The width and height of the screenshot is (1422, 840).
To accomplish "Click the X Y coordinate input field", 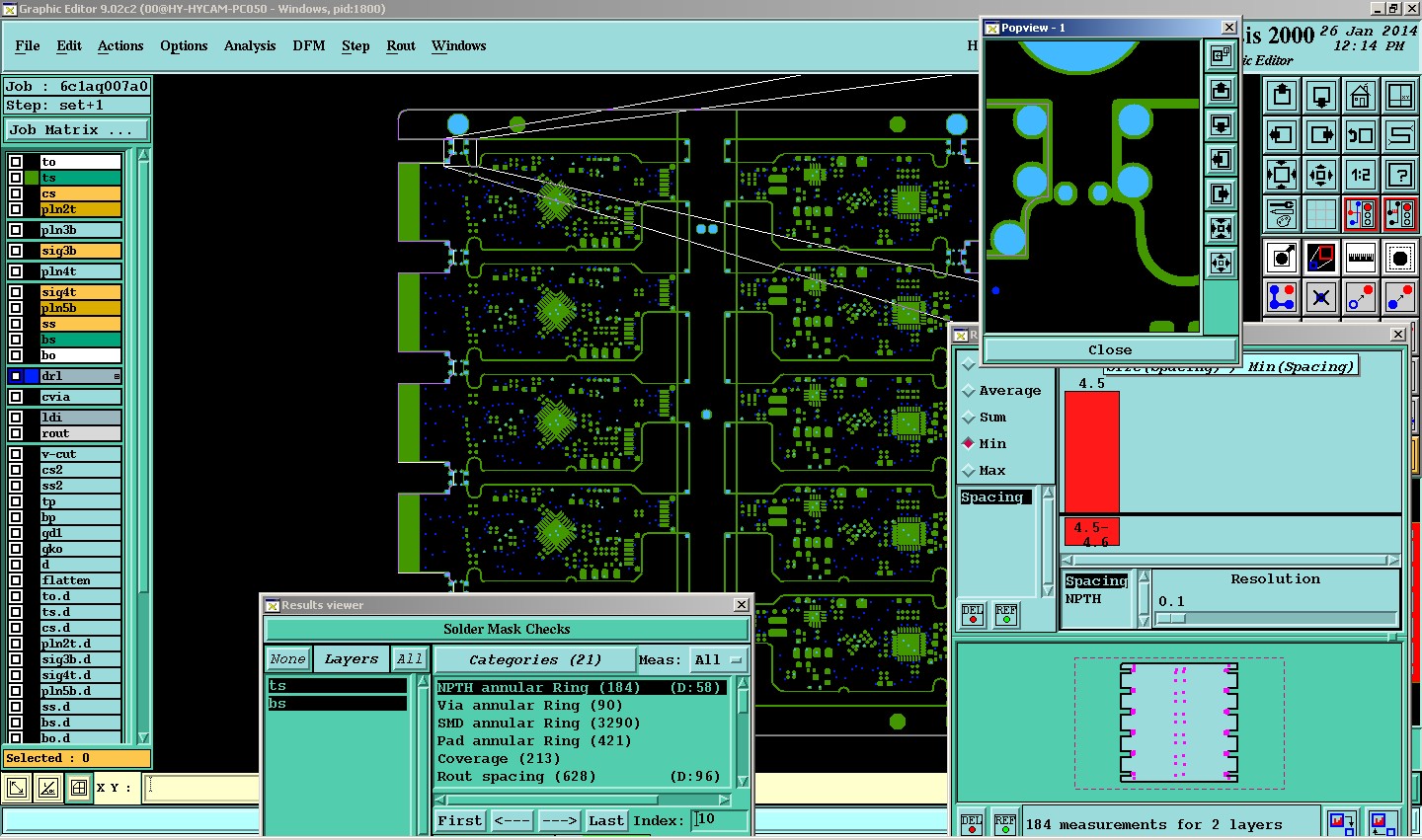I will point(201,787).
